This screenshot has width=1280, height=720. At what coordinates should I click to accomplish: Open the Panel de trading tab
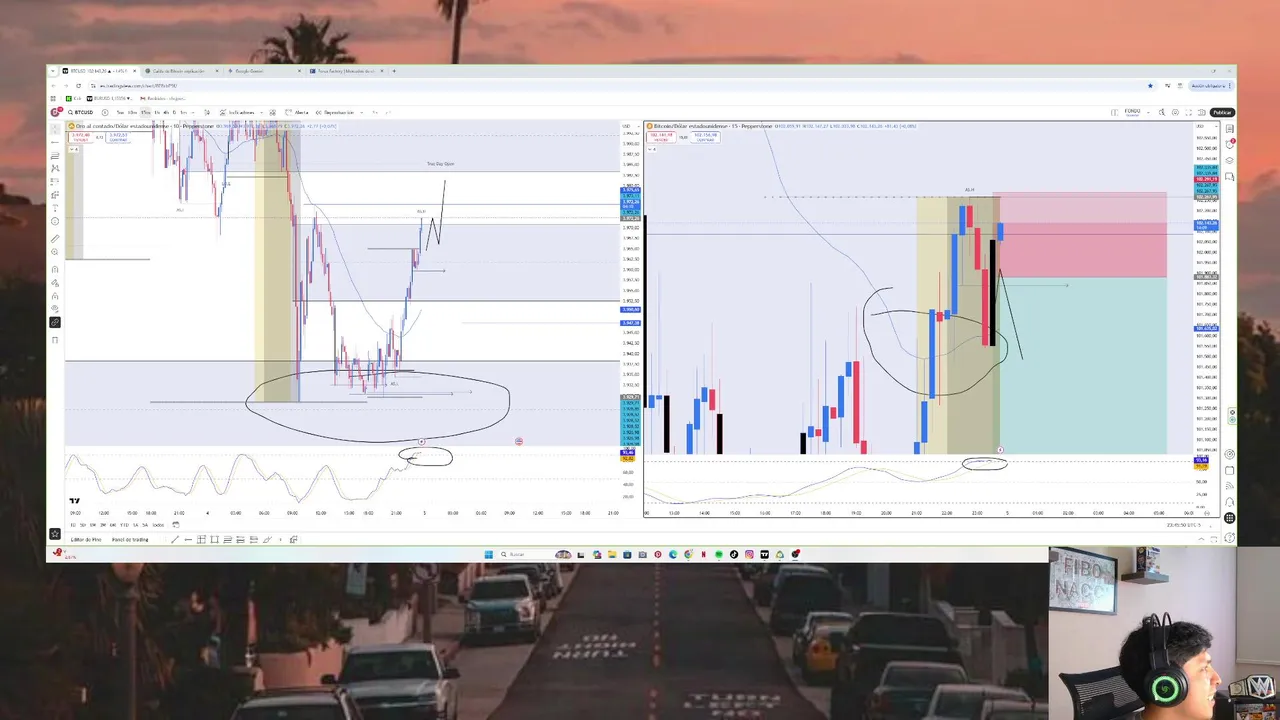(x=130, y=539)
